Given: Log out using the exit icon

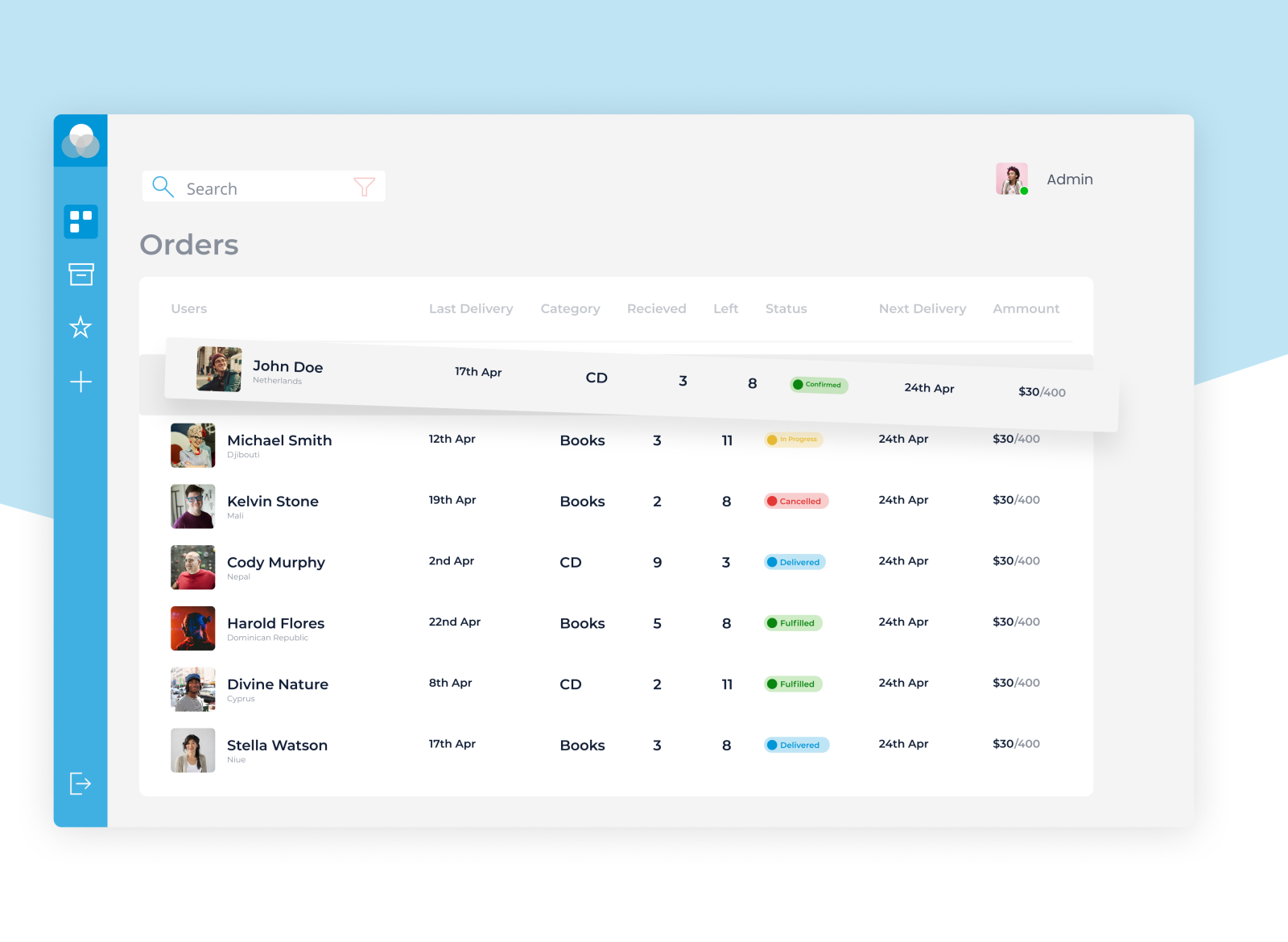Looking at the screenshot, I should click(80, 783).
